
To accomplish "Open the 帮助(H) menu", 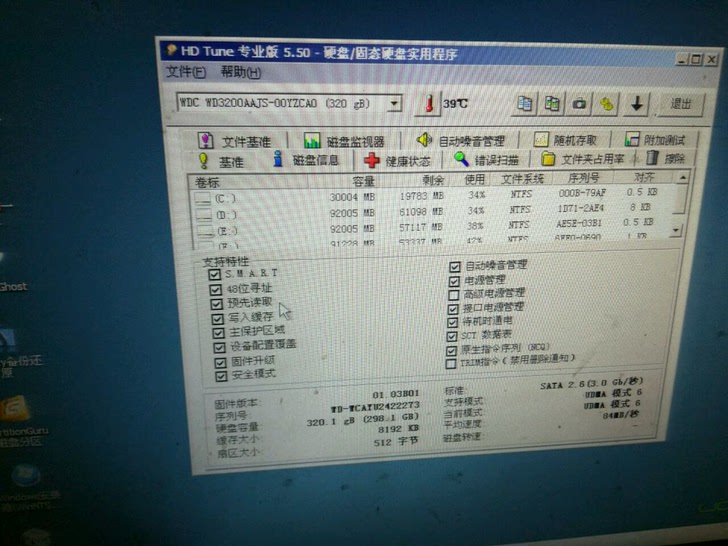I will pyautogui.click(x=240, y=72).
